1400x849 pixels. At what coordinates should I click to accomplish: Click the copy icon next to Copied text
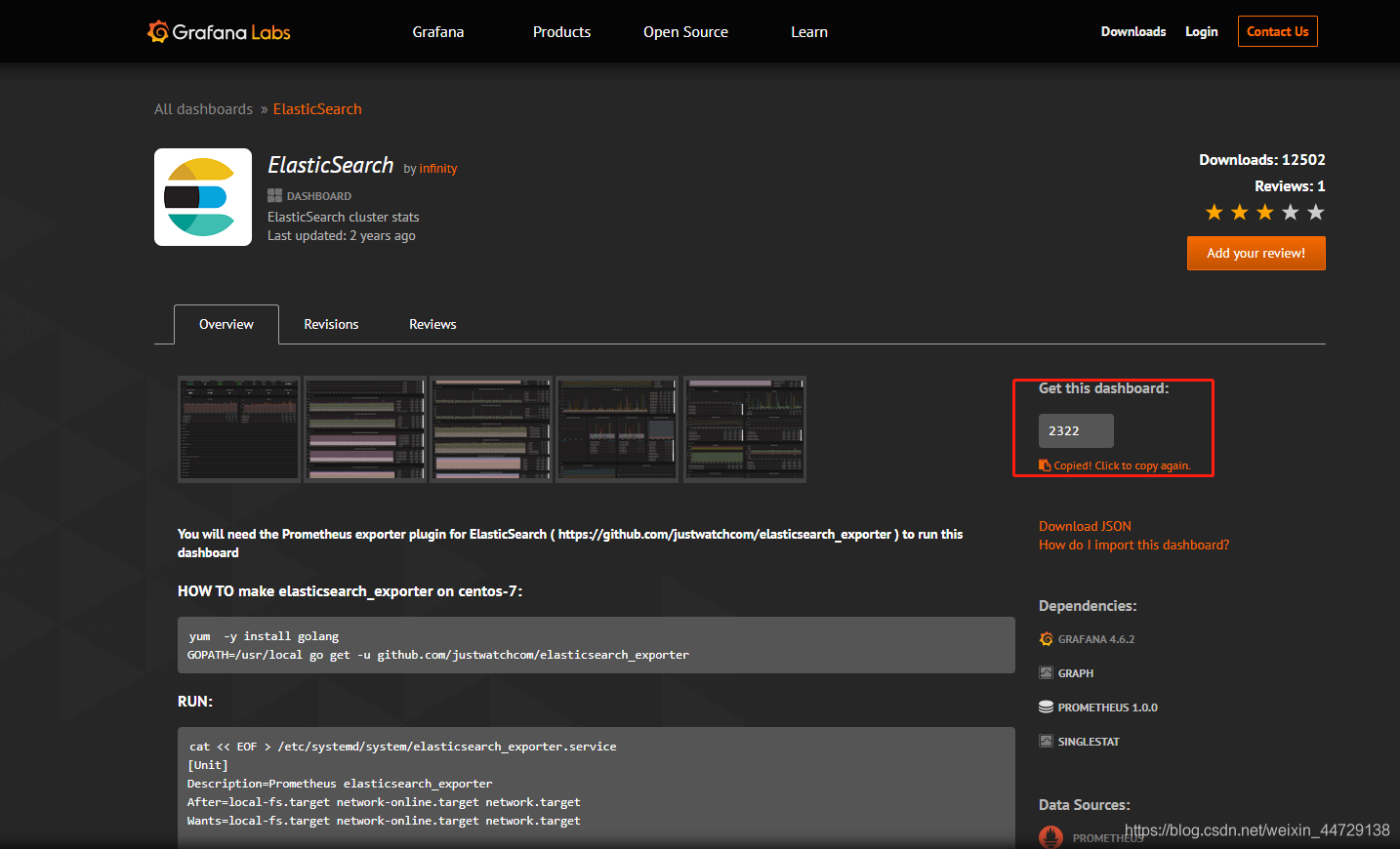(1045, 465)
